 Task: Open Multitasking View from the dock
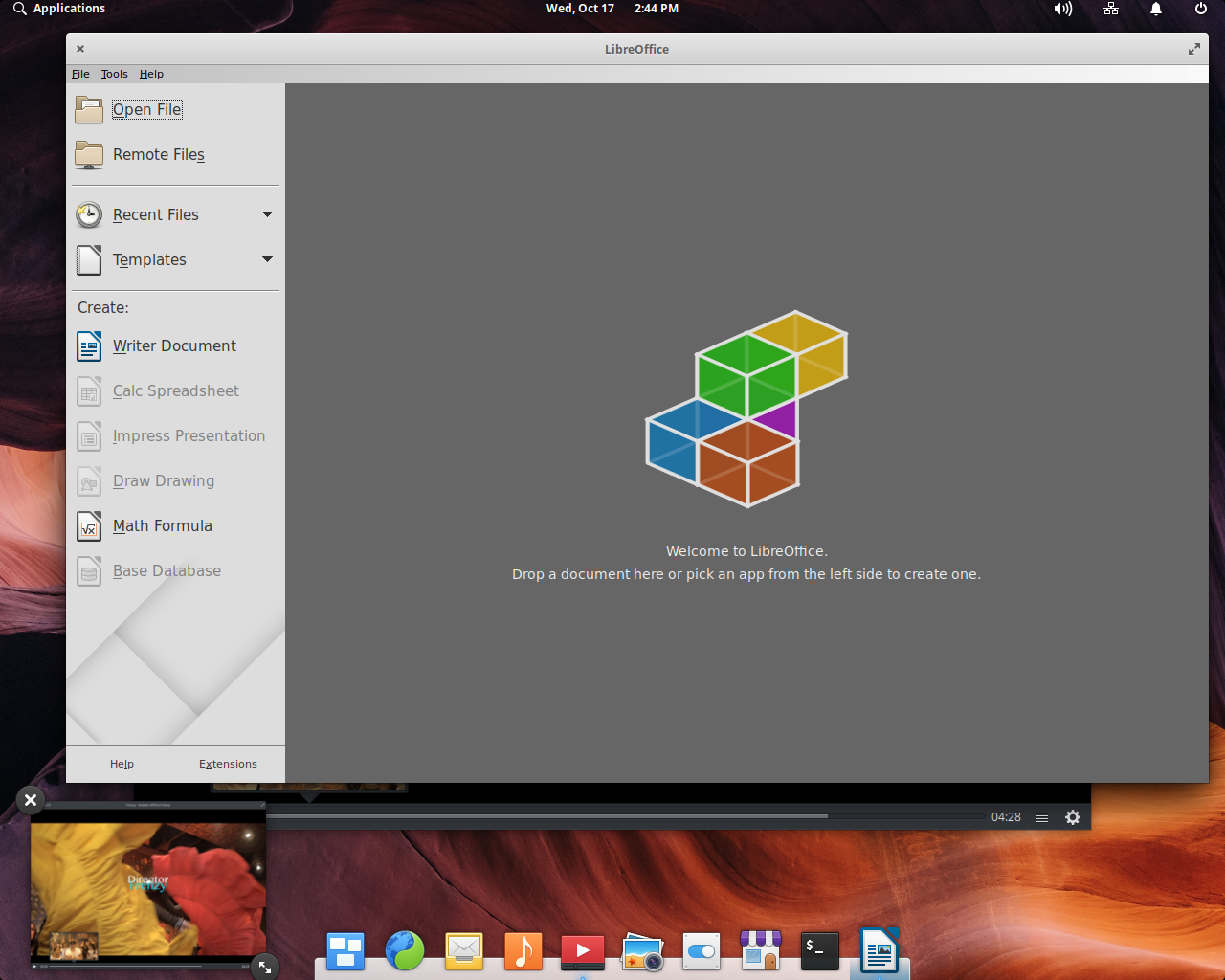(345, 951)
